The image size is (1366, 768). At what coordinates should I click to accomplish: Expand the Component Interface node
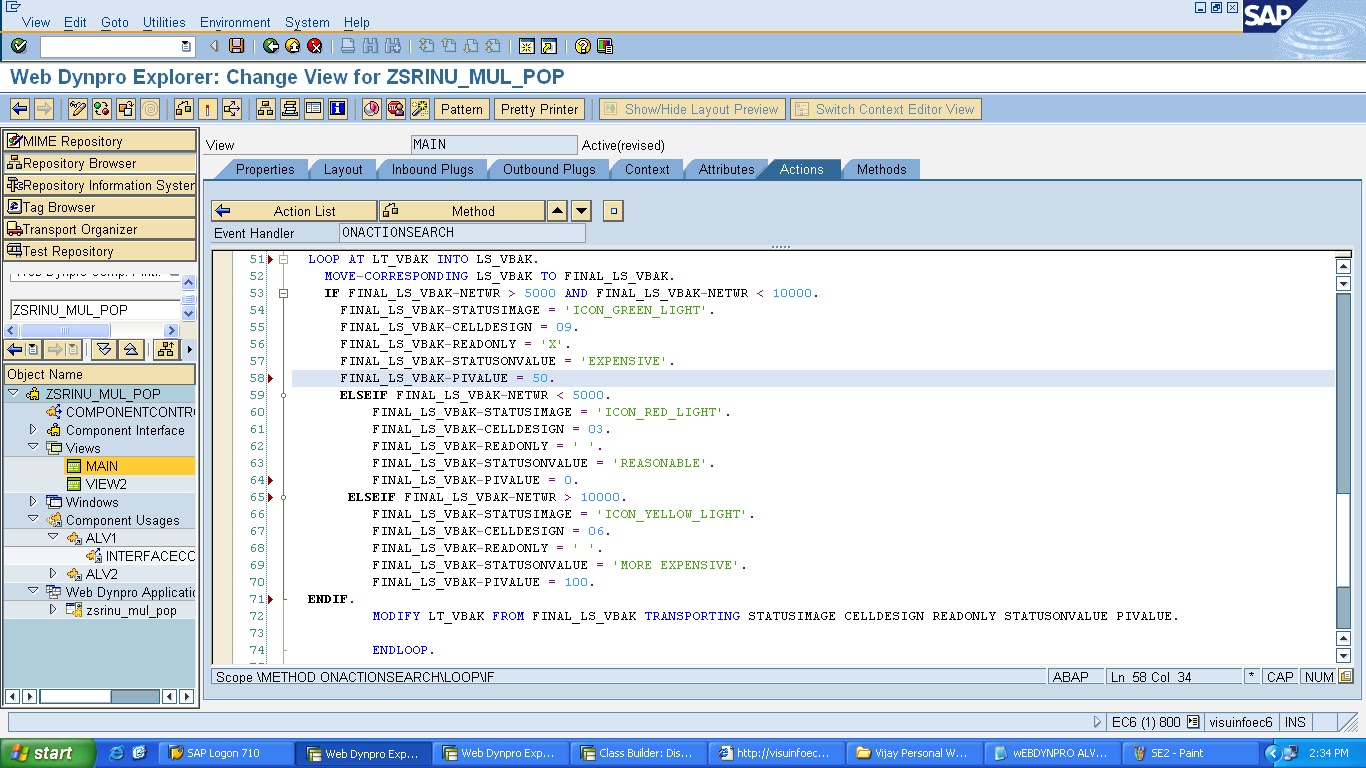pos(33,430)
